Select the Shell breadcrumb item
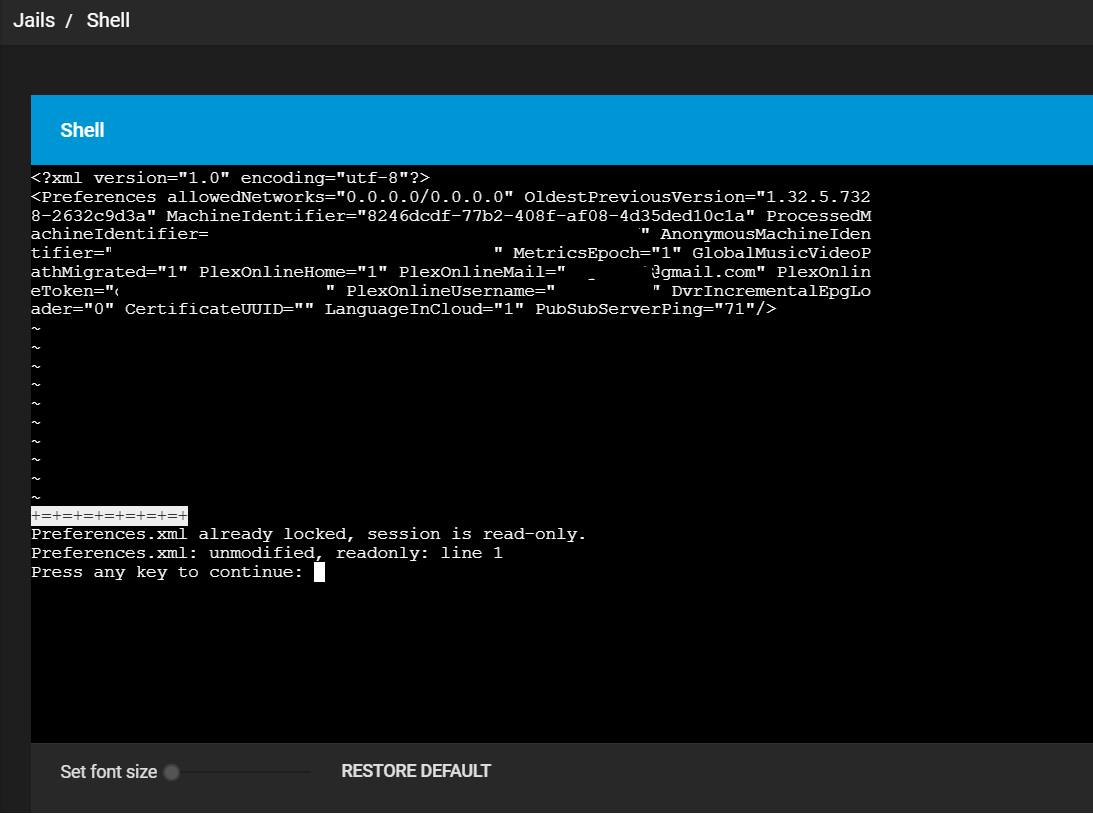This screenshot has width=1093, height=814. [108, 20]
